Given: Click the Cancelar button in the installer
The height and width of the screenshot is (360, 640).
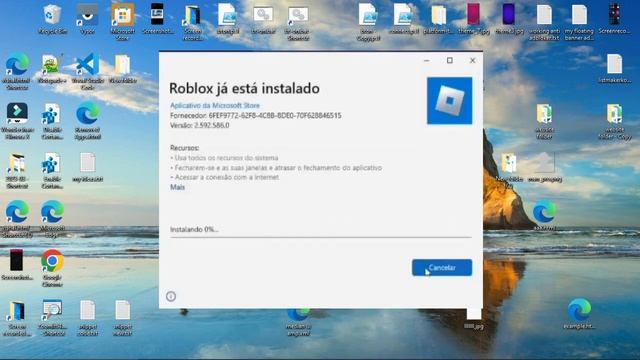Looking at the screenshot, I should pos(442,267).
